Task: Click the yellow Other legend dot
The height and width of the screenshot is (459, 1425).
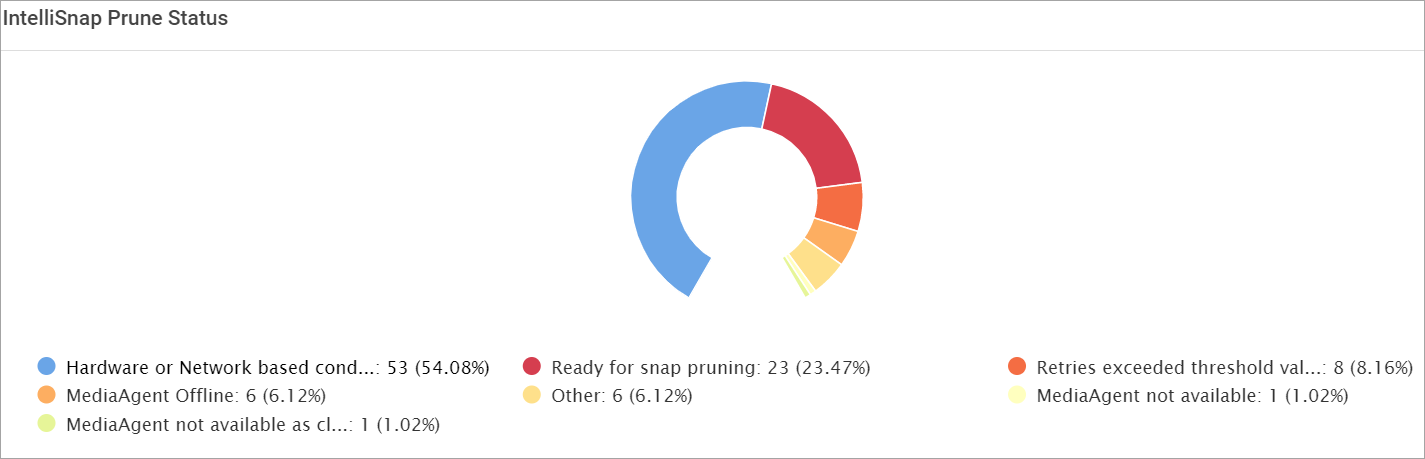Action: (532, 395)
